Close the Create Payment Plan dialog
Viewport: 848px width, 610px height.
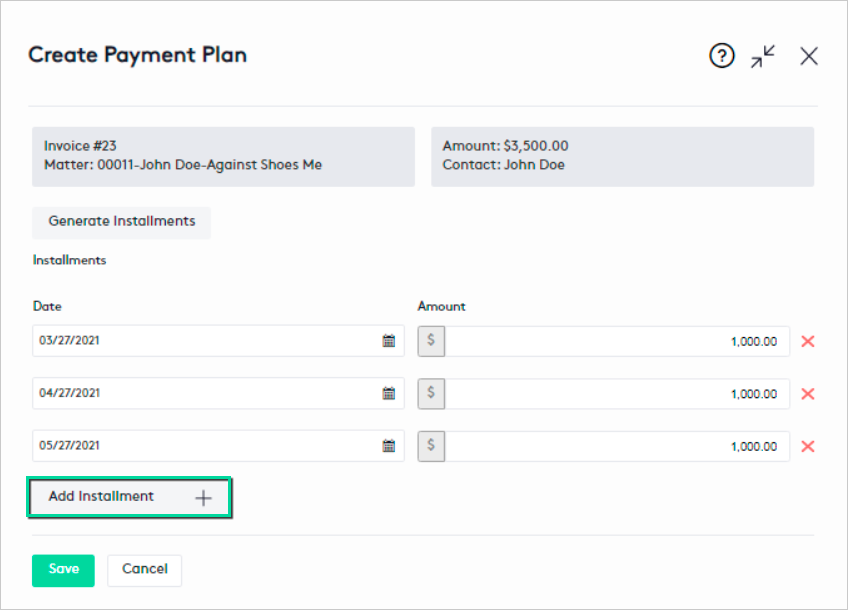(809, 57)
